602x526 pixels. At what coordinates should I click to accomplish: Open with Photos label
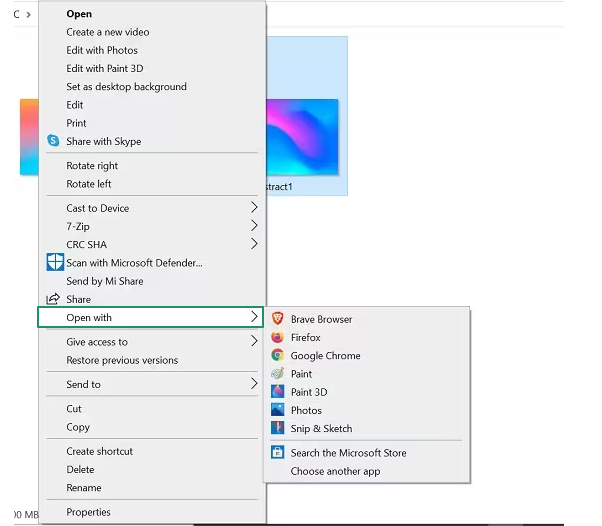pos(306,410)
